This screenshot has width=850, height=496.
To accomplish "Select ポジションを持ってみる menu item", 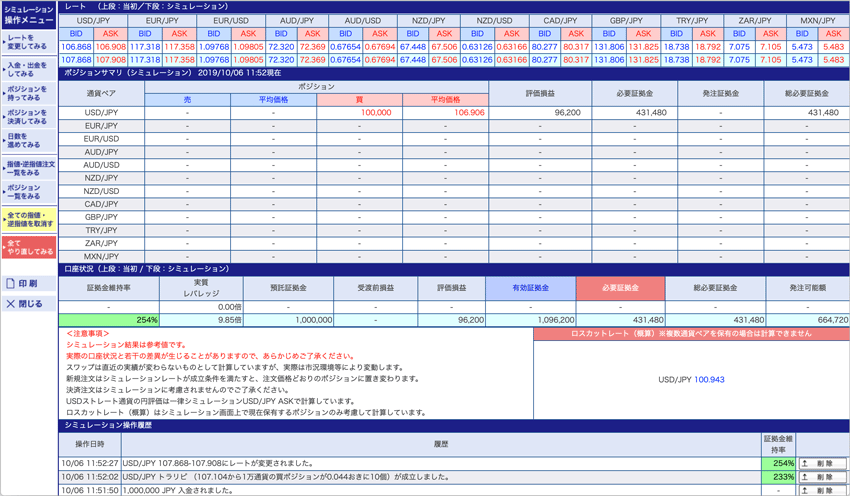I will [x=29, y=94].
